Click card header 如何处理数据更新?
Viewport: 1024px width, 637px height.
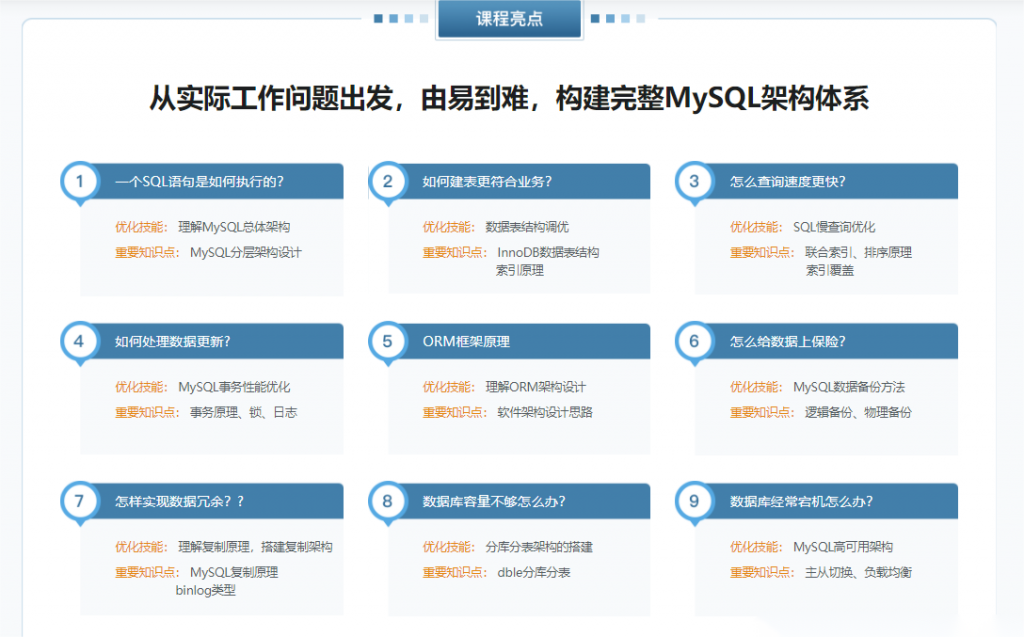coord(212,341)
